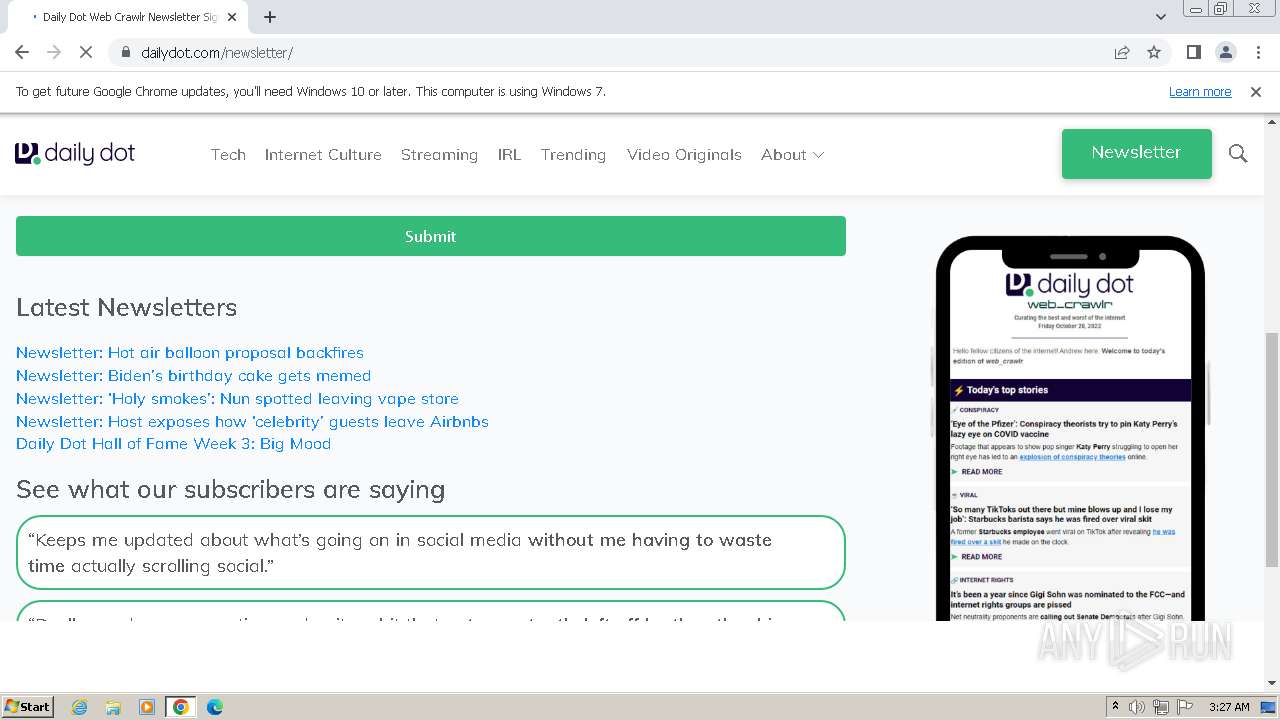
Task: Open the Trending section
Action: coord(573,154)
